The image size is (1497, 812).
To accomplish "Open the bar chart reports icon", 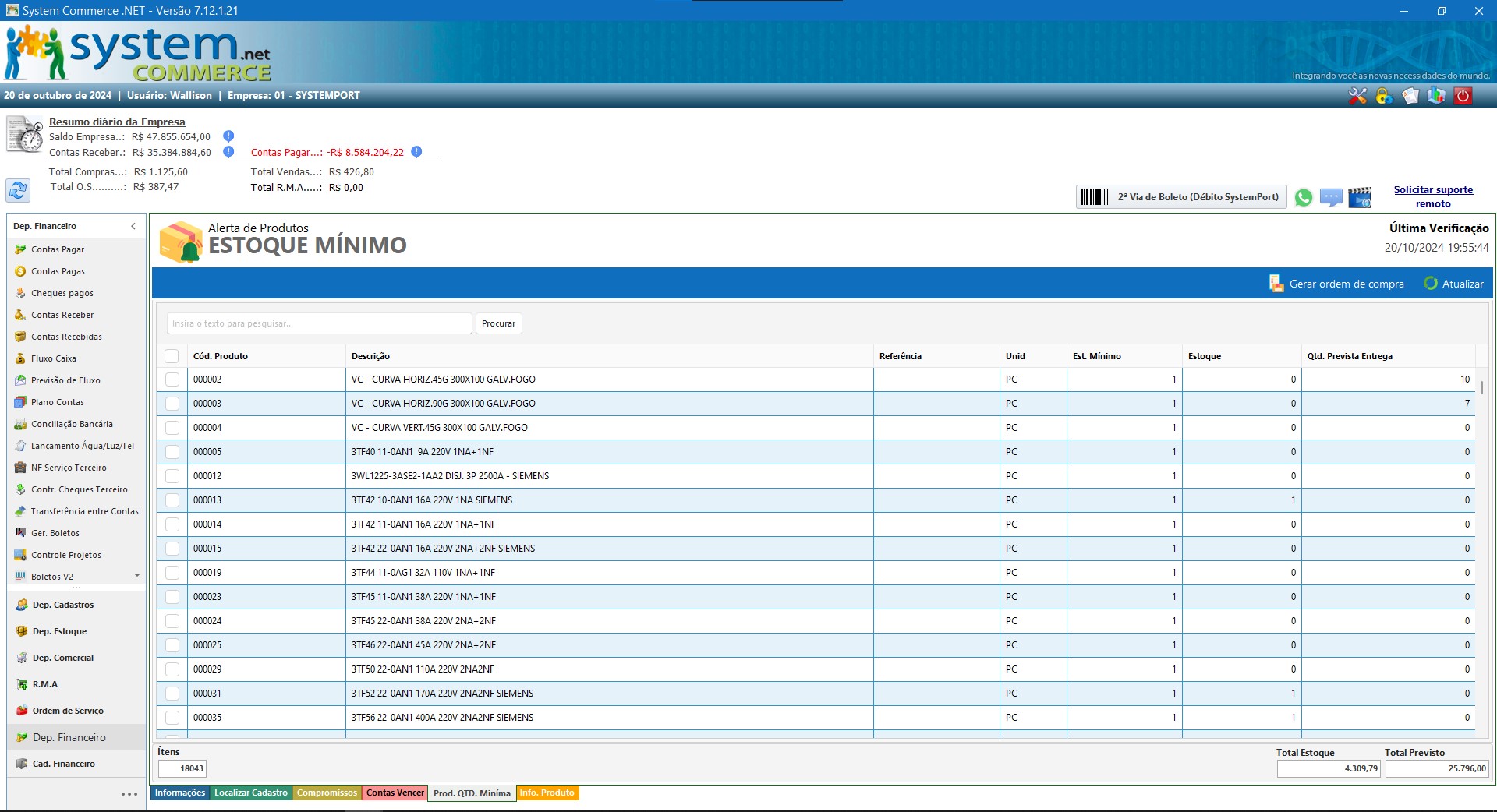I will (1436, 96).
